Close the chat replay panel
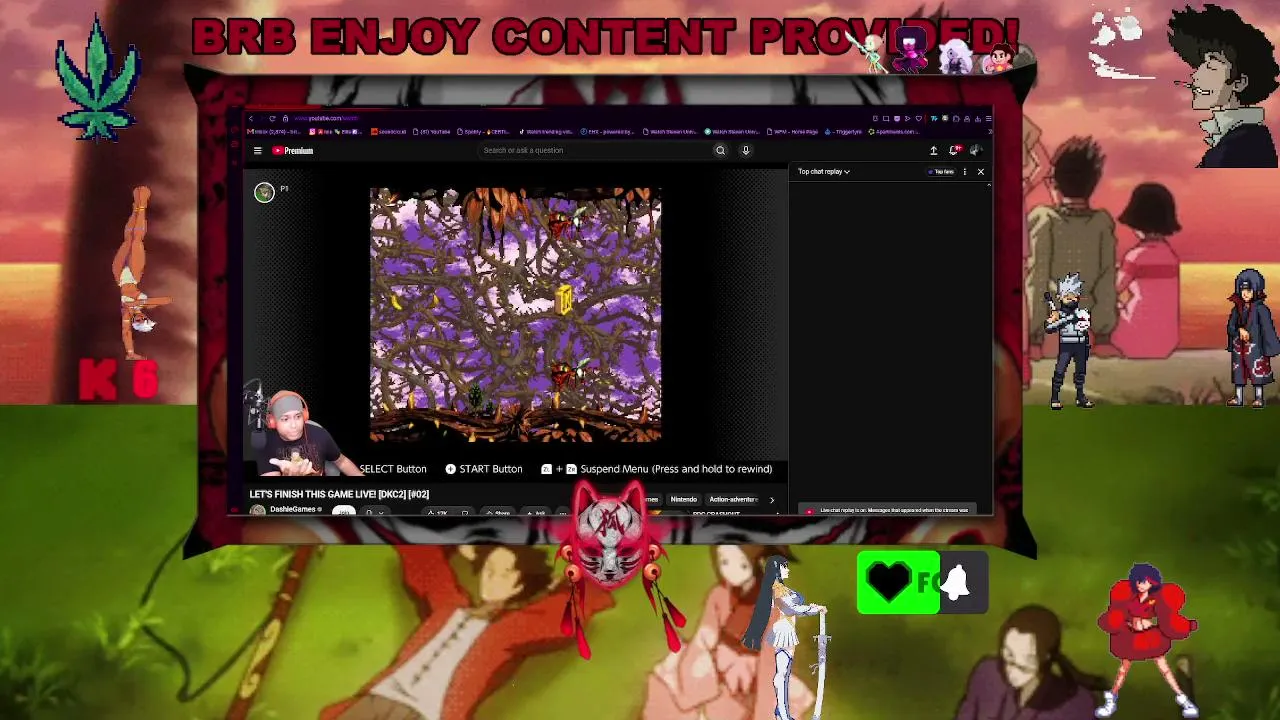Viewport: 1280px width, 720px height. click(x=980, y=172)
